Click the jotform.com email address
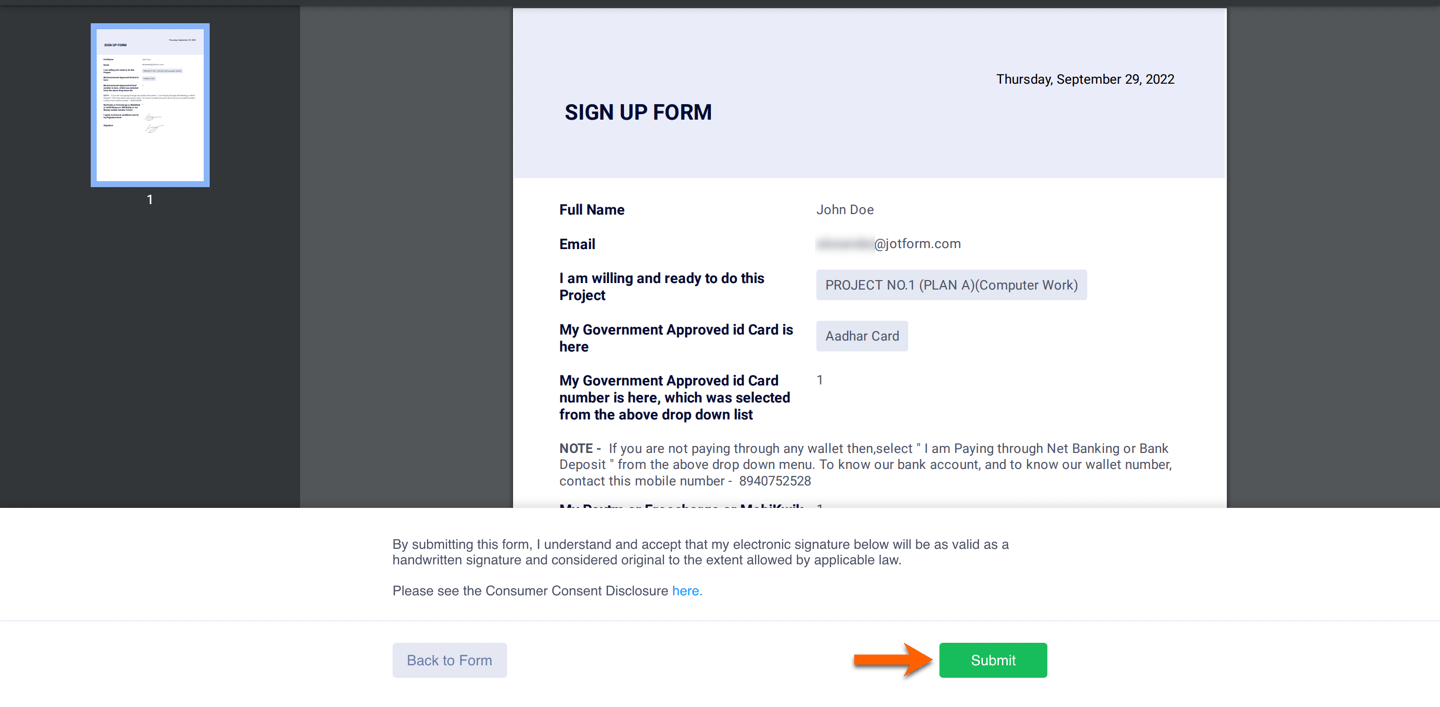 click(889, 244)
